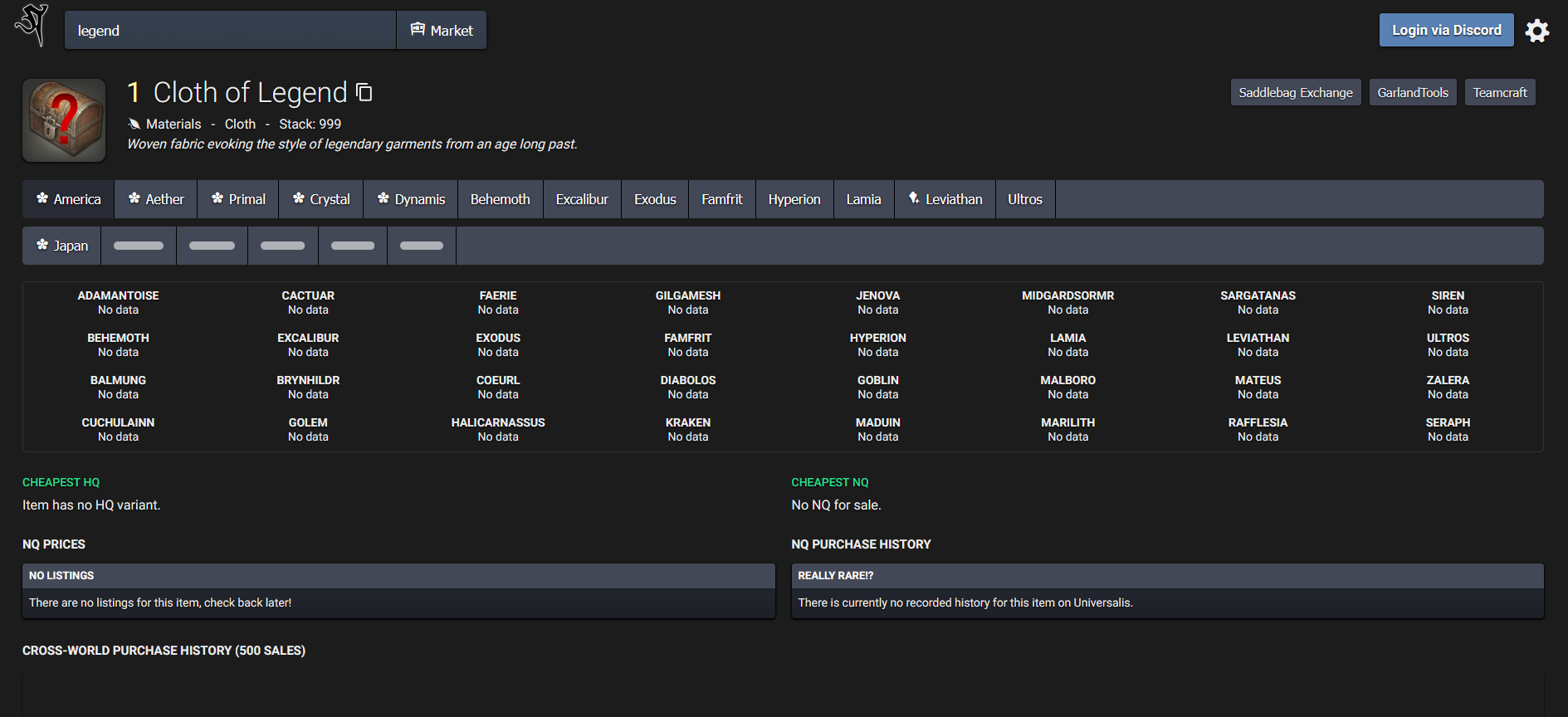
Task: Click the "CROSS-WORLD PURCHASE HISTORY (500 SALES)" heading
Action: pyautogui.click(x=164, y=651)
